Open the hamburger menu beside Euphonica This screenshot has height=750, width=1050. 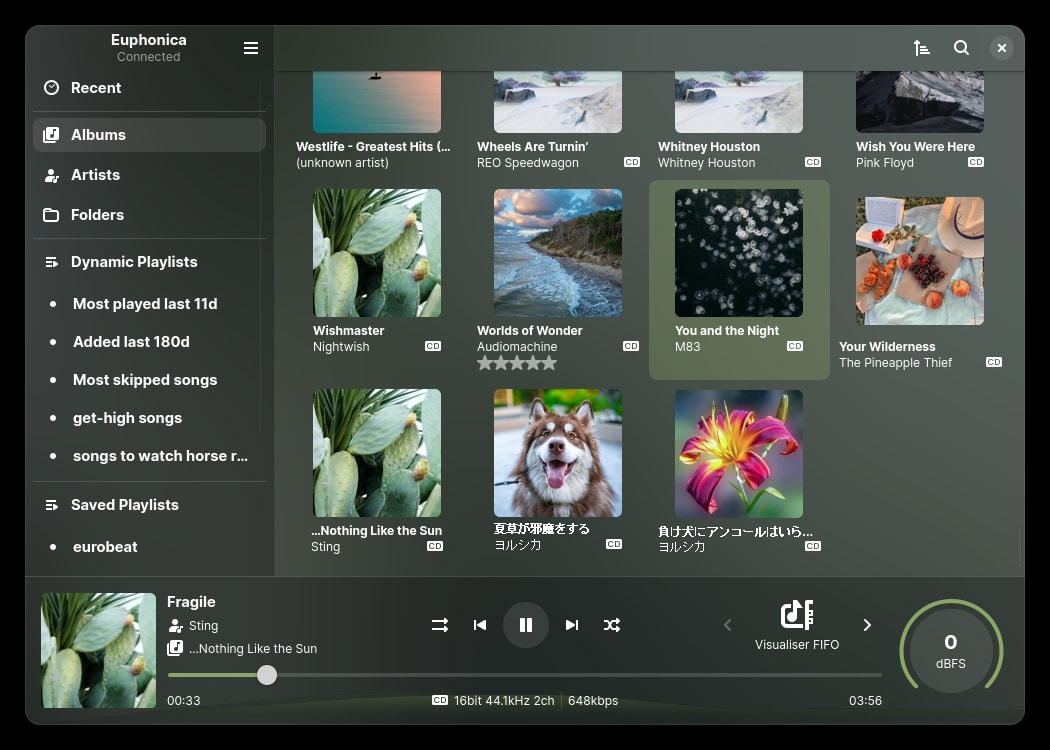(x=251, y=47)
